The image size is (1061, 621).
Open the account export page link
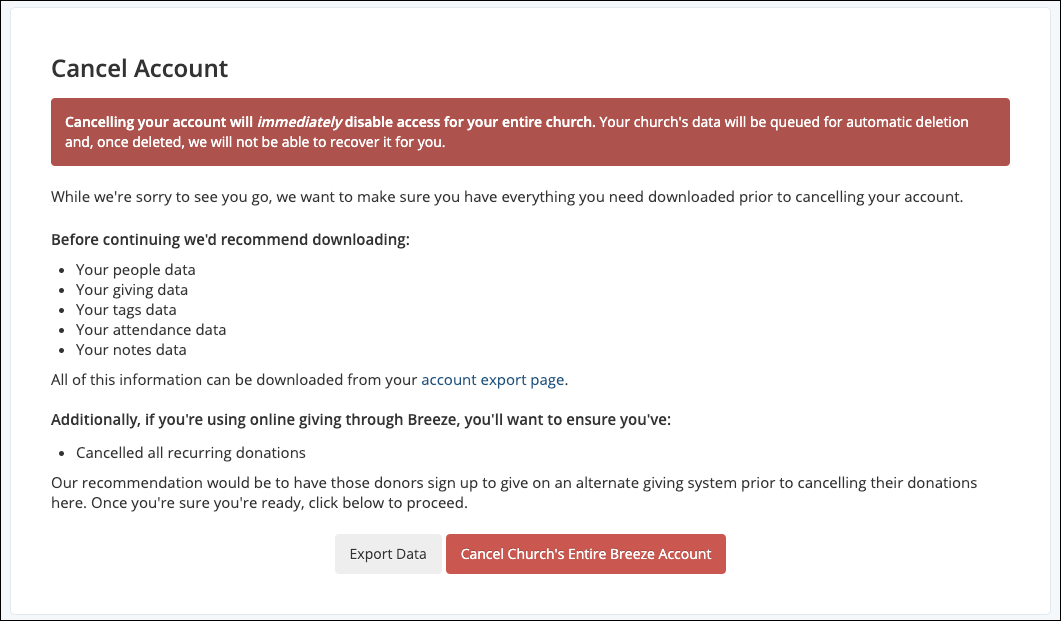click(x=493, y=380)
